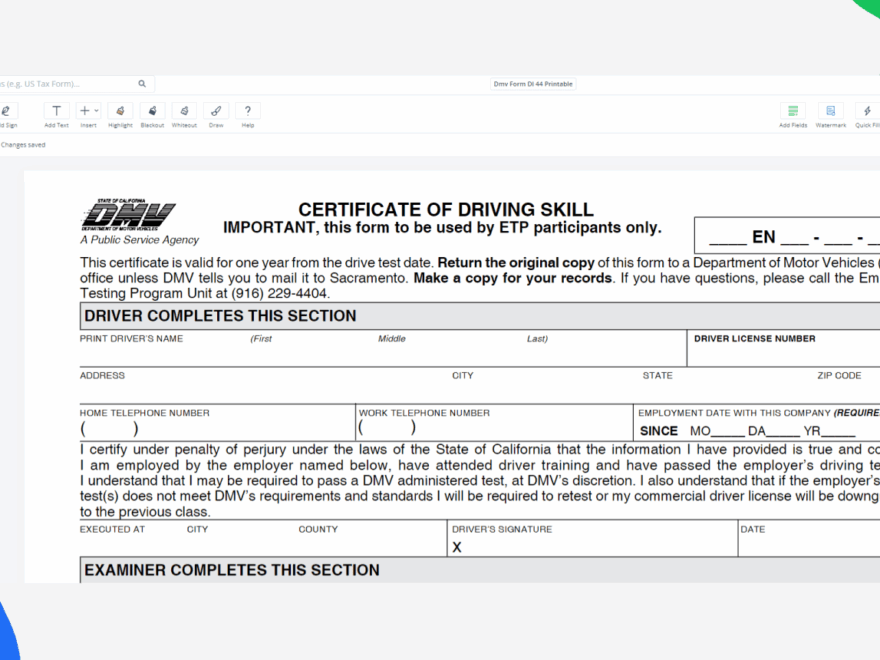Click 'EXAMINER COMPLETES THIS SECTION' header
The image size is (880, 660).
click(x=232, y=570)
